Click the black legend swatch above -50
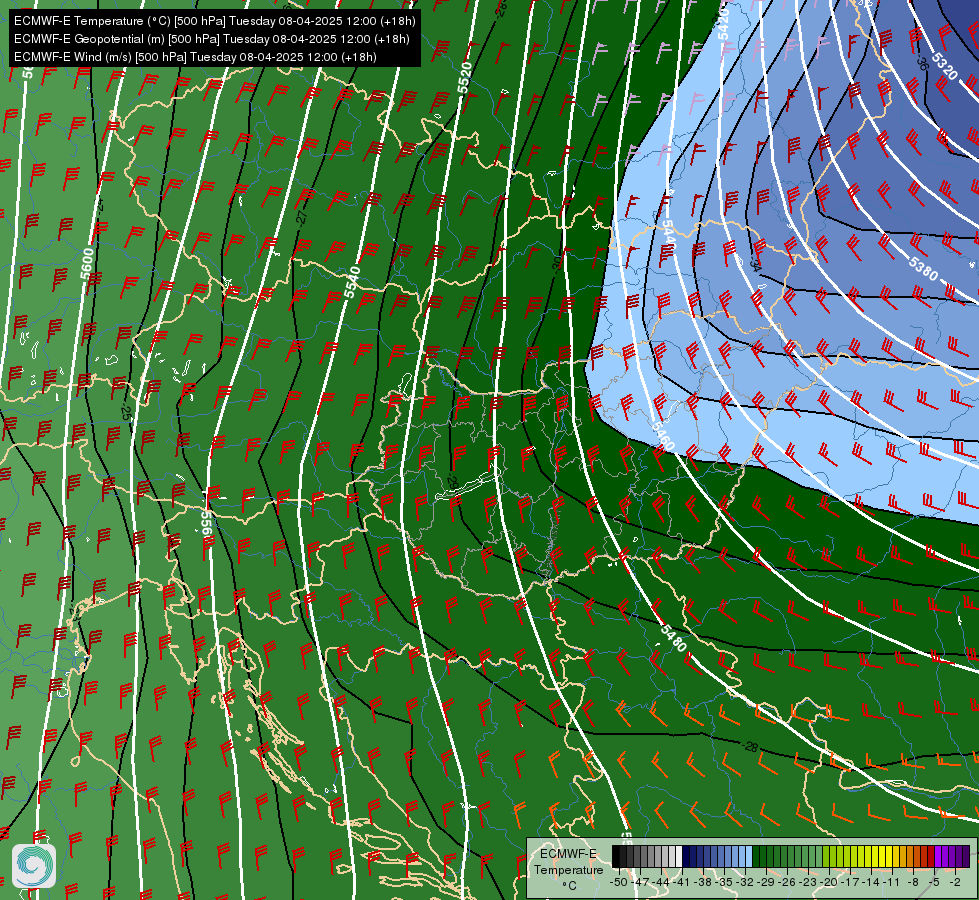The width and height of the screenshot is (979, 900). (x=616, y=856)
